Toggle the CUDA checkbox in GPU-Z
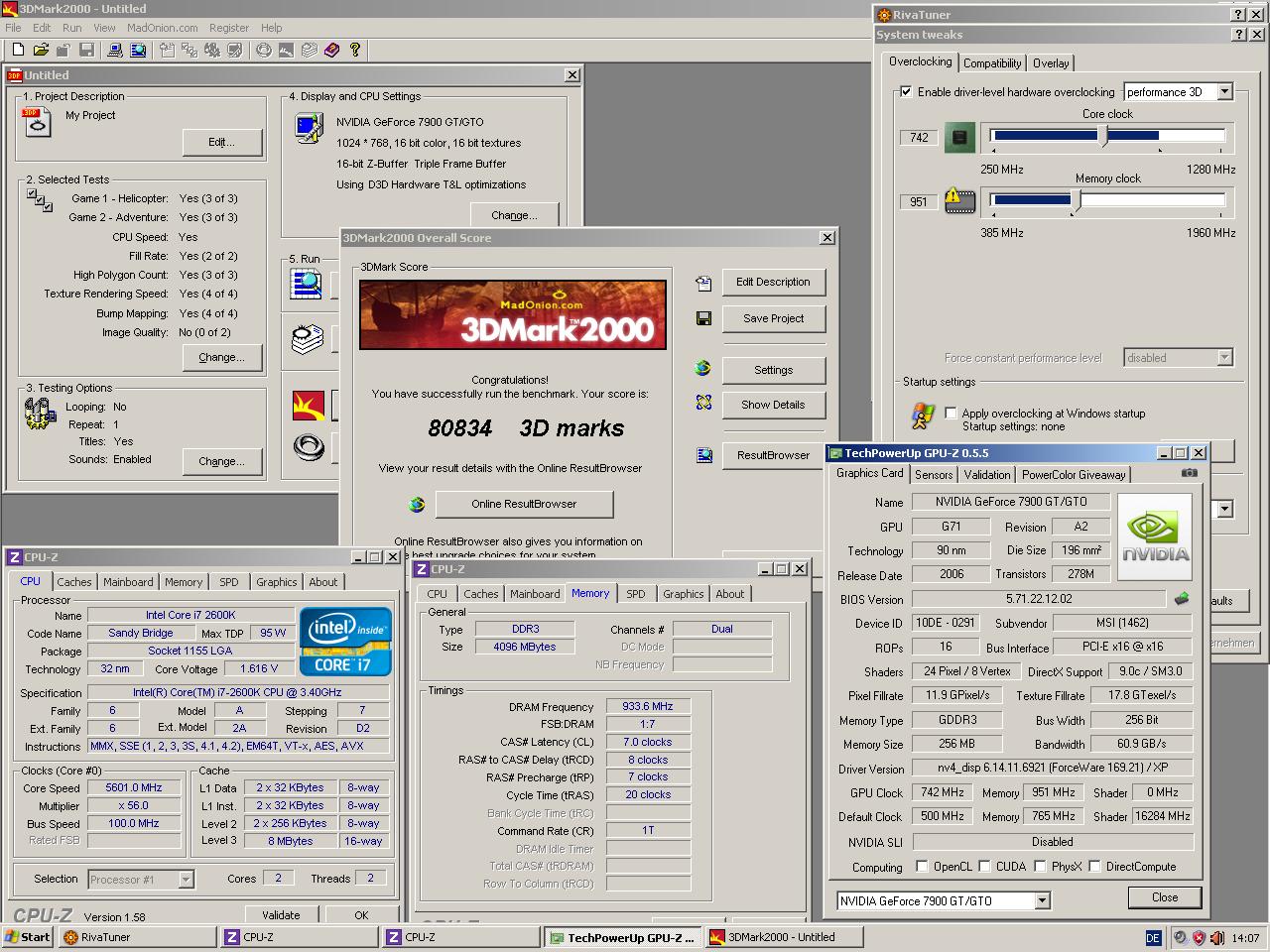Viewport: 1270px width, 952px height. click(x=984, y=866)
